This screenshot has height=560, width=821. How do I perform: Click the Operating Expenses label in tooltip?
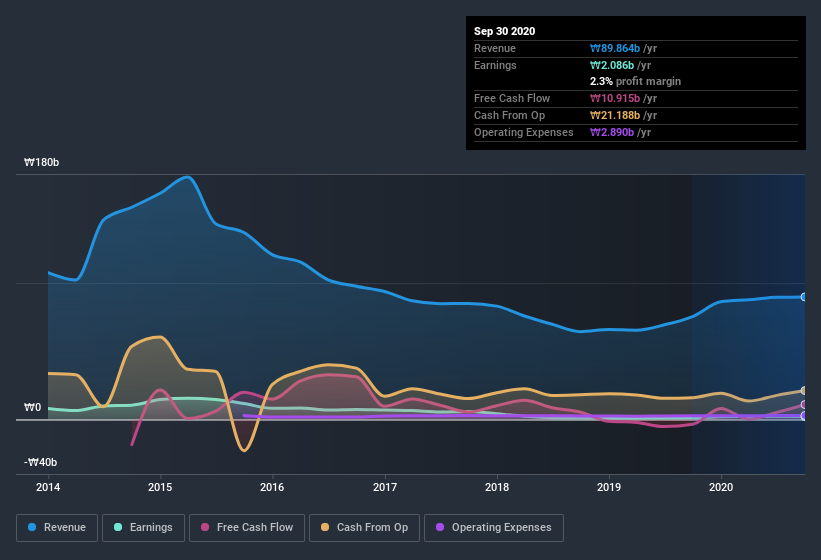coord(524,132)
